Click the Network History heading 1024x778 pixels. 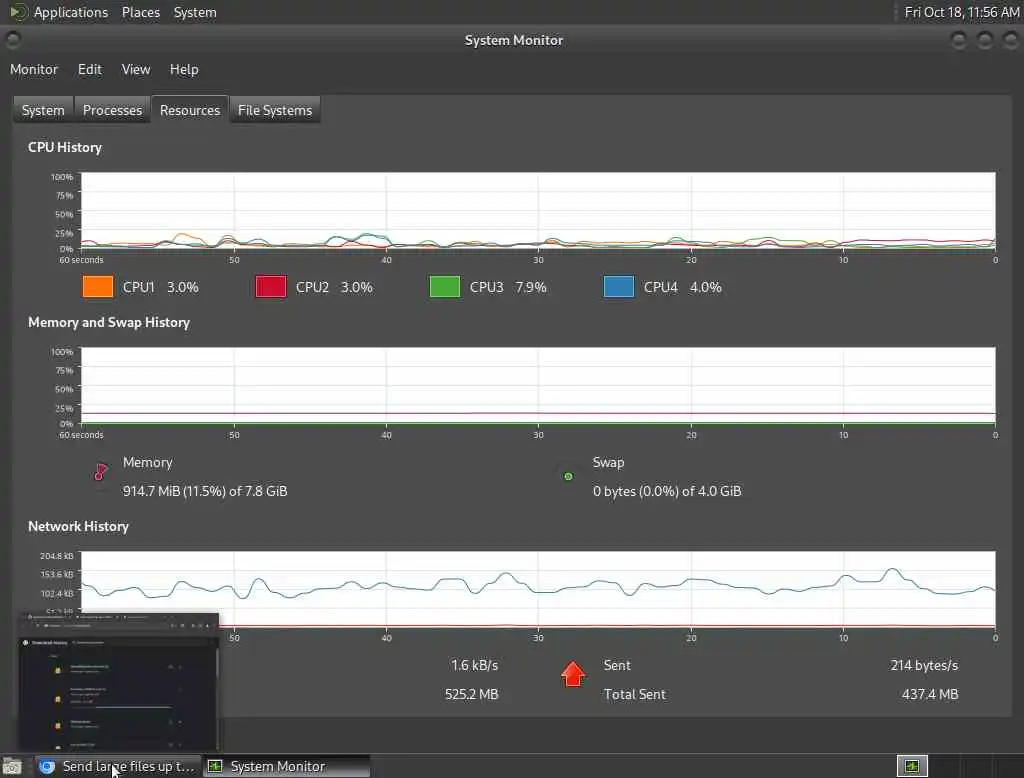pos(78,526)
